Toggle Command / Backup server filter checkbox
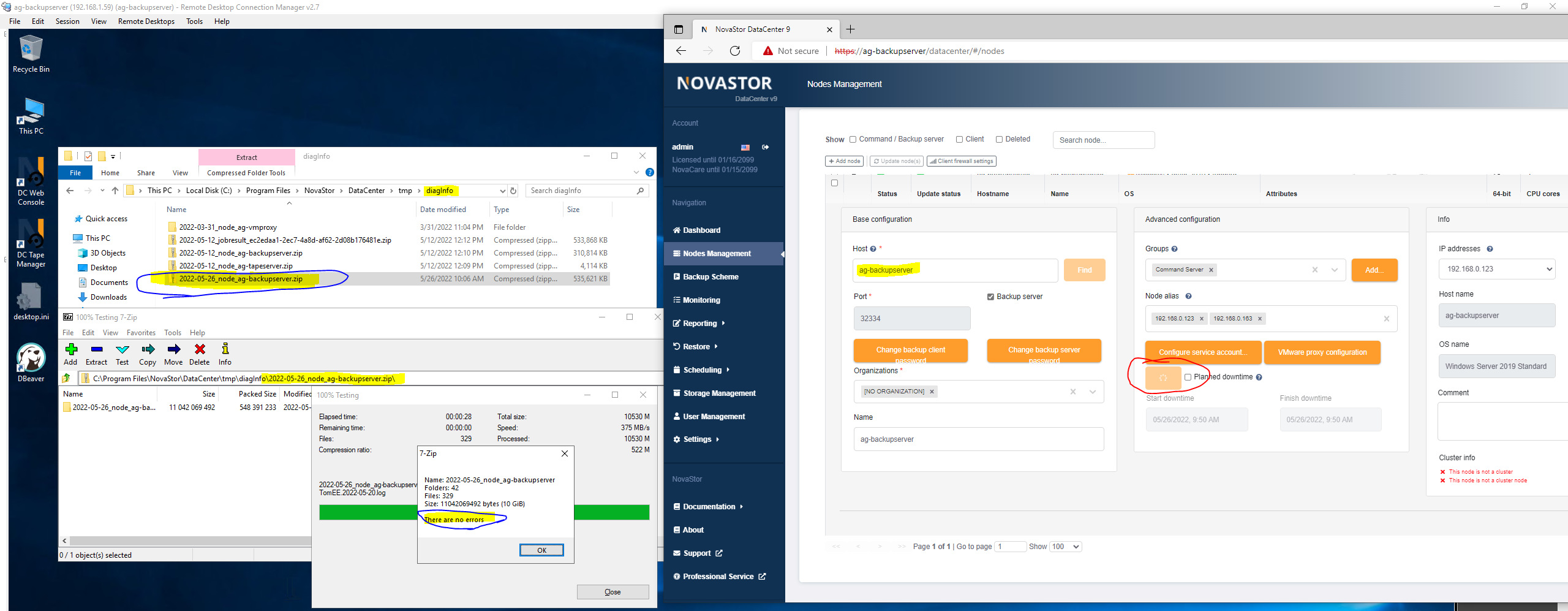The image size is (1568, 611). [x=853, y=139]
